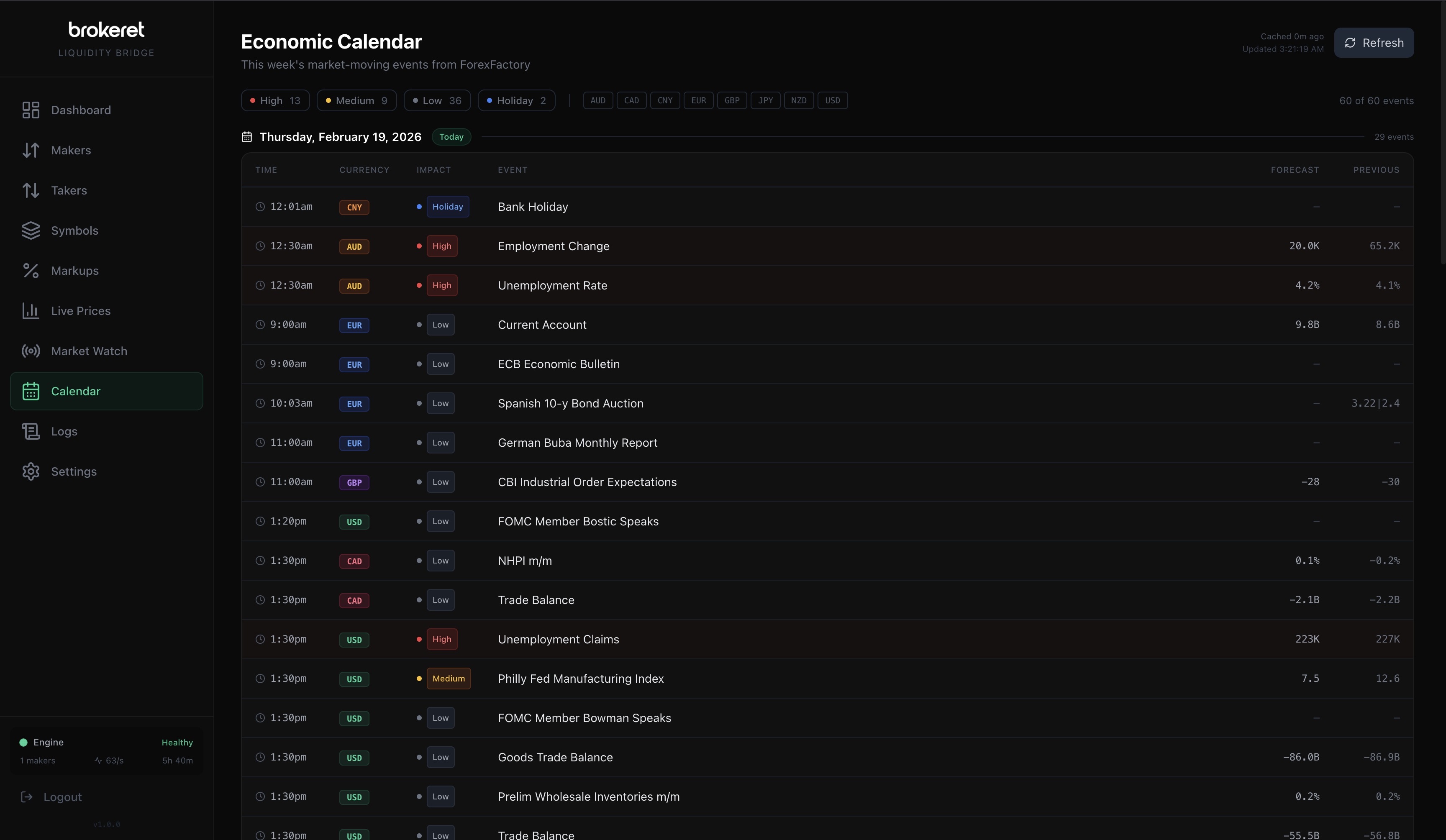This screenshot has width=1446, height=840.
Task: Open Live Prices chart icon
Action: pyautogui.click(x=31, y=310)
